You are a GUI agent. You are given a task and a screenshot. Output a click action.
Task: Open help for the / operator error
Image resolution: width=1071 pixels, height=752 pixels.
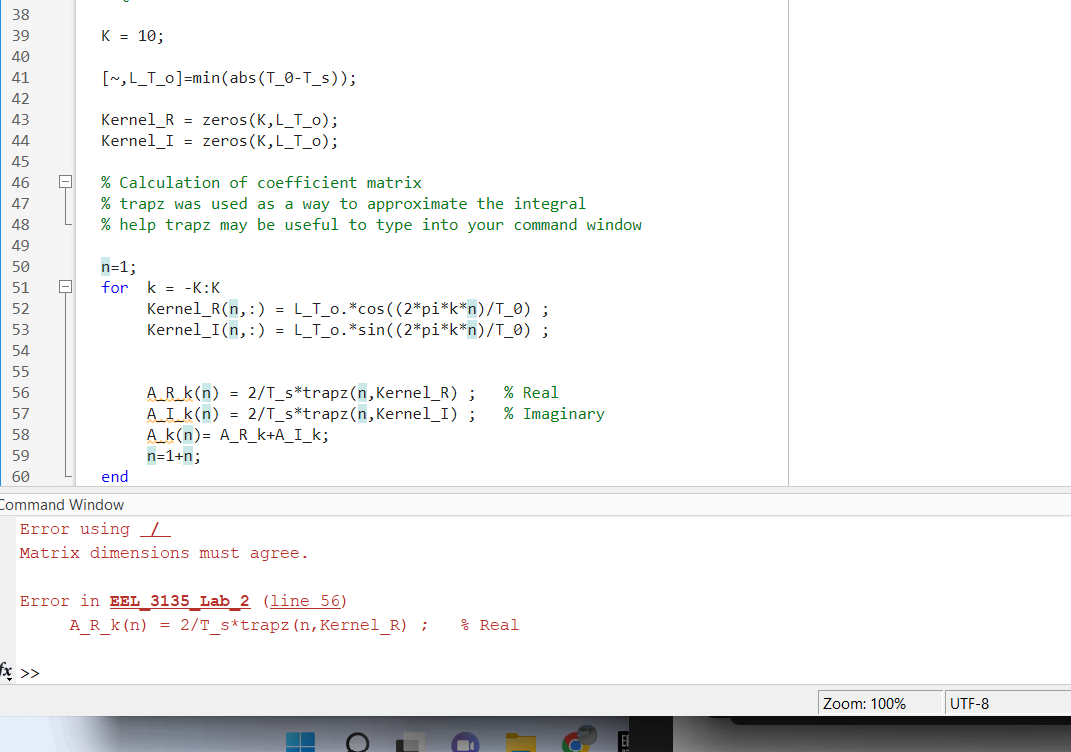[x=155, y=528]
